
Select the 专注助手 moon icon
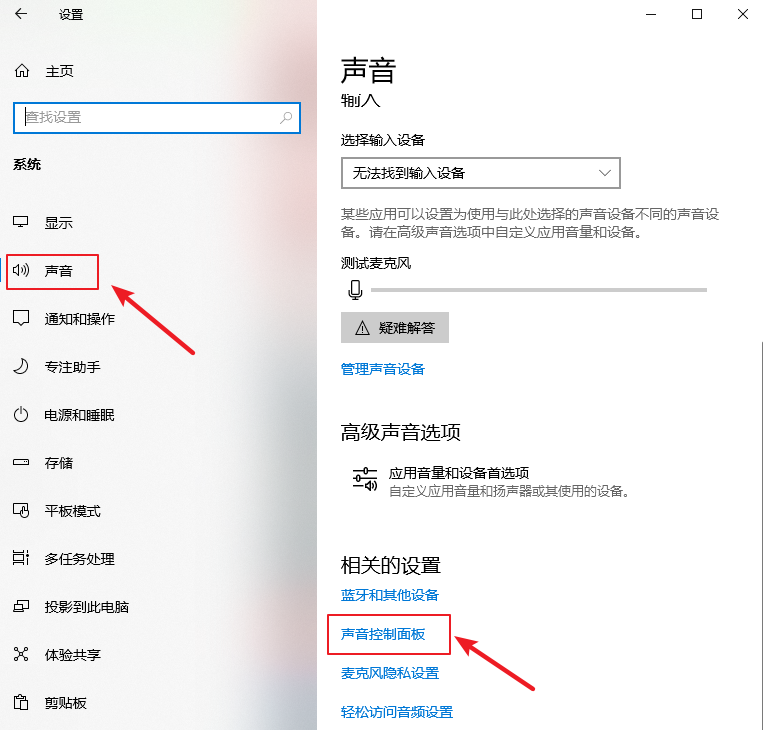[x=21, y=367]
